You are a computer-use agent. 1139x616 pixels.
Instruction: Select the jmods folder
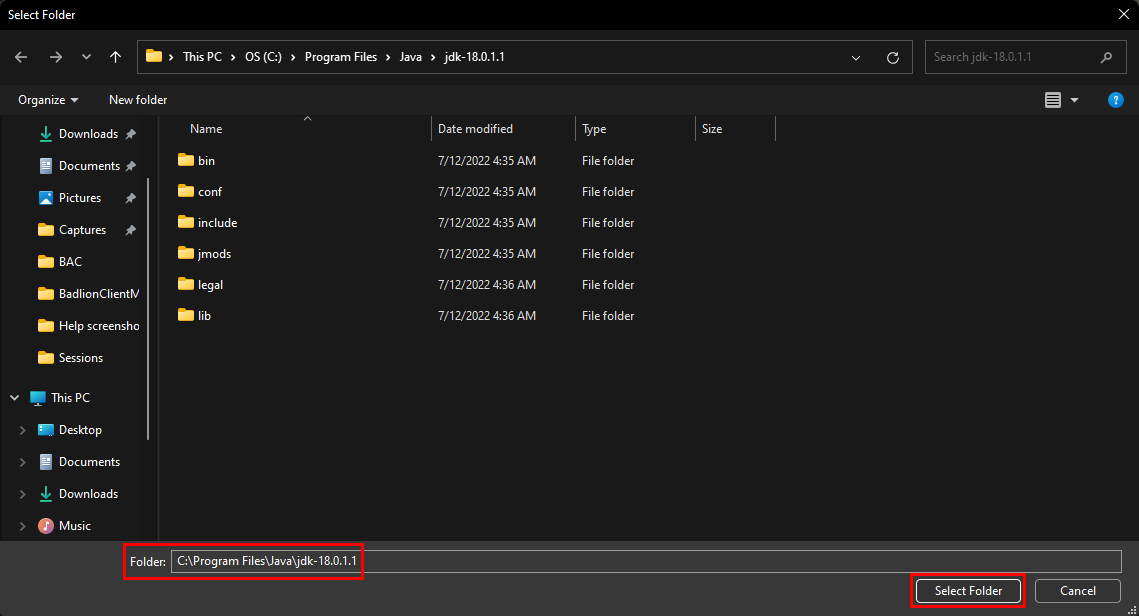coord(214,254)
